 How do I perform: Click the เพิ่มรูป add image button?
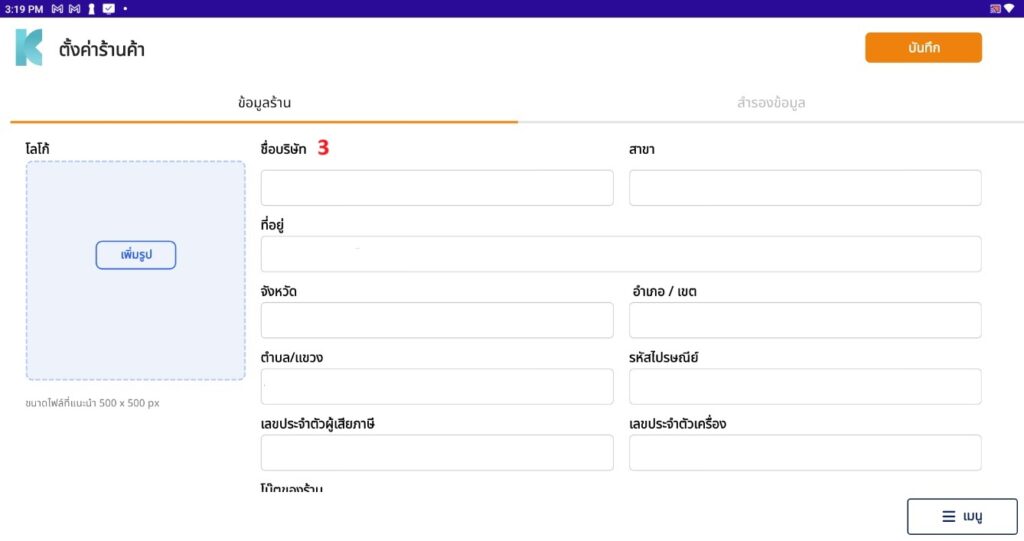coord(136,255)
